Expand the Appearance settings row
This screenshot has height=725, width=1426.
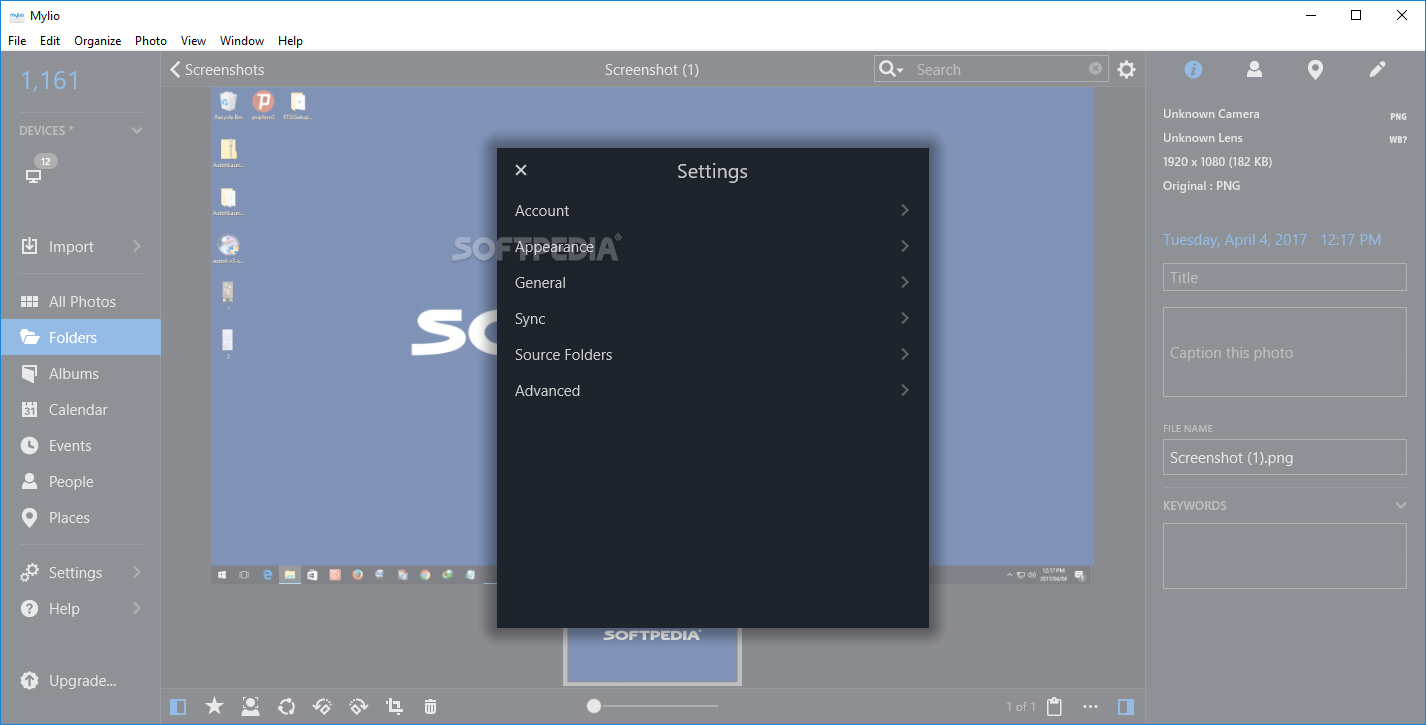tap(713, 247)
